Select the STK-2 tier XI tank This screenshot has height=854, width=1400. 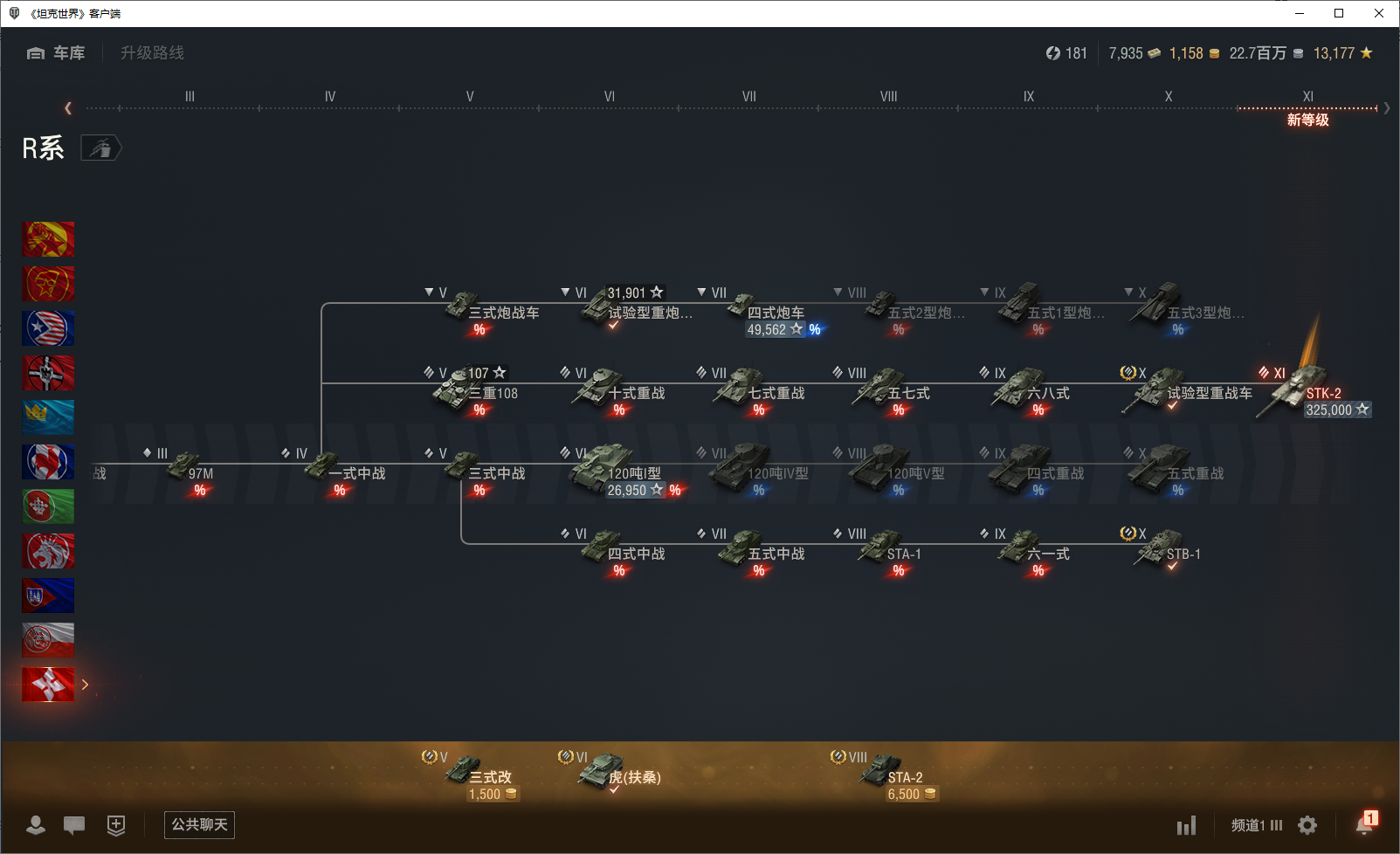click(x=1314, y=392)
